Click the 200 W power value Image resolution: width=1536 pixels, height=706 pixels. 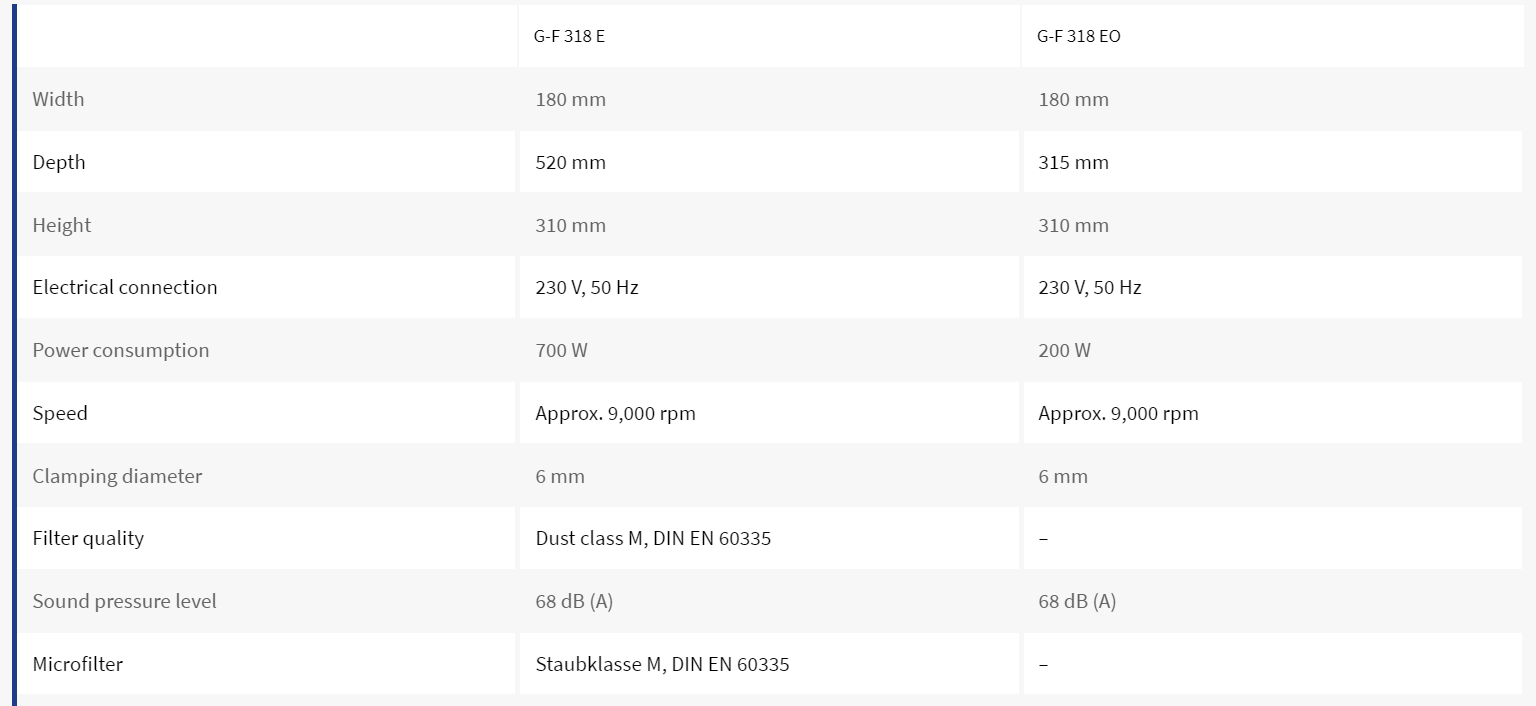[1064, 350]
